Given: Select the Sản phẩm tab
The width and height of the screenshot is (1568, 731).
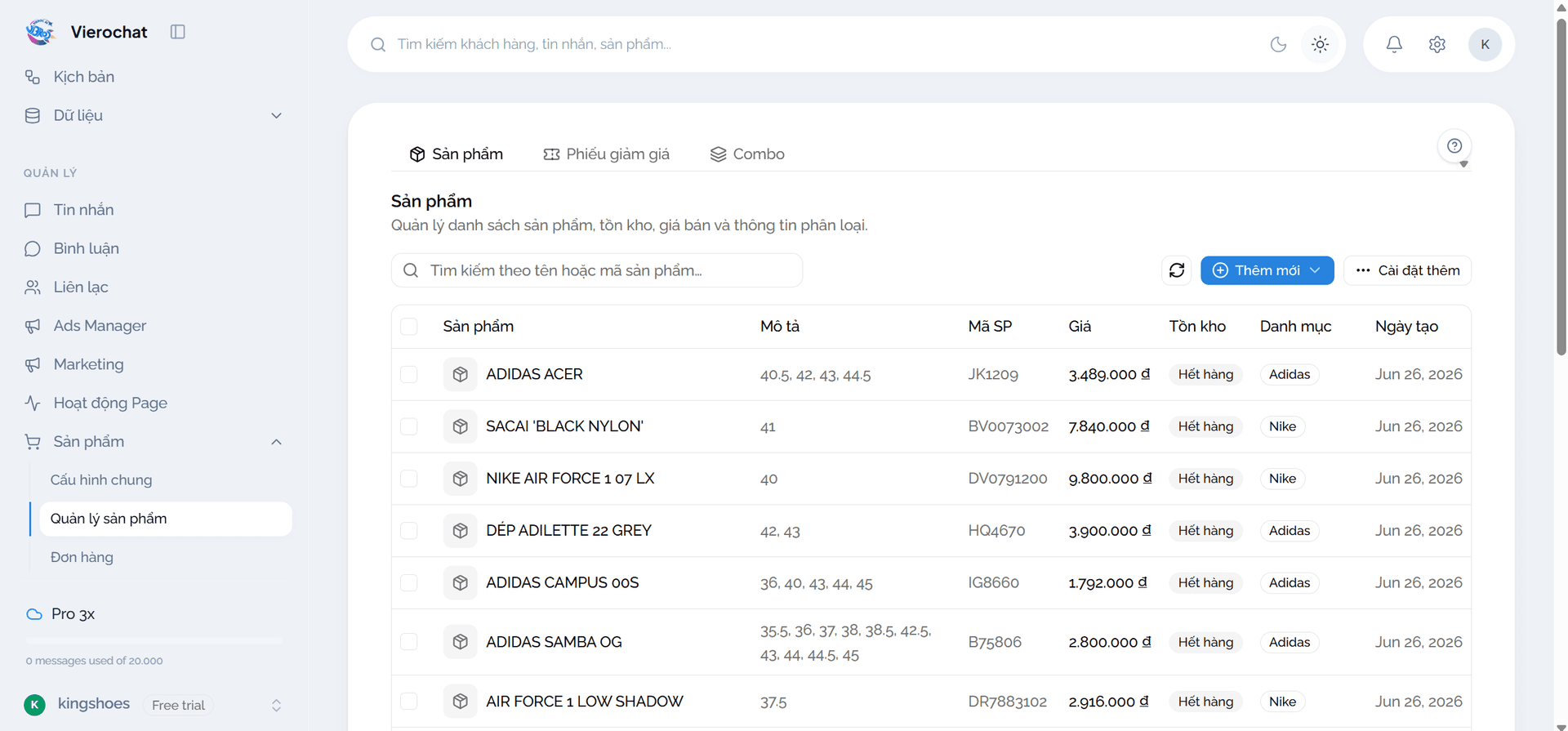Looking at the screenshot, I should tap(456, 154).
